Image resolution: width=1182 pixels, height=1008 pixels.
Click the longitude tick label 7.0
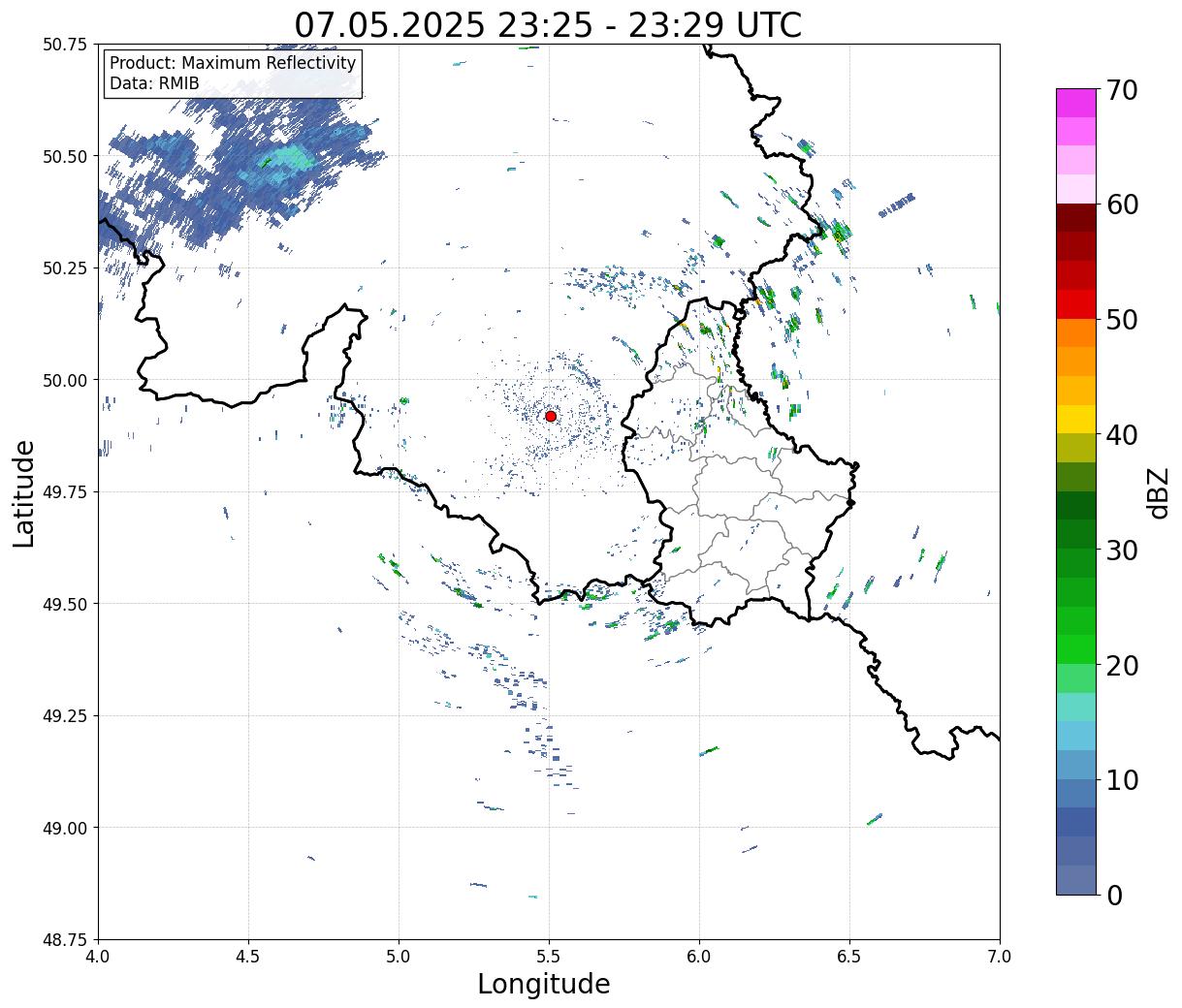(x=1000, y=957)
